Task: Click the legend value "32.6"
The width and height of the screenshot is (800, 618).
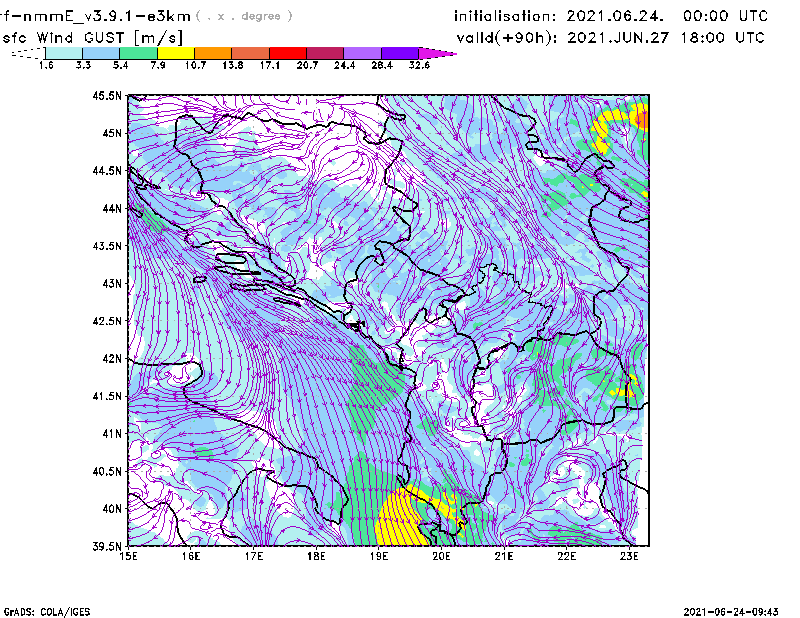Action: (x=419, y=65)
